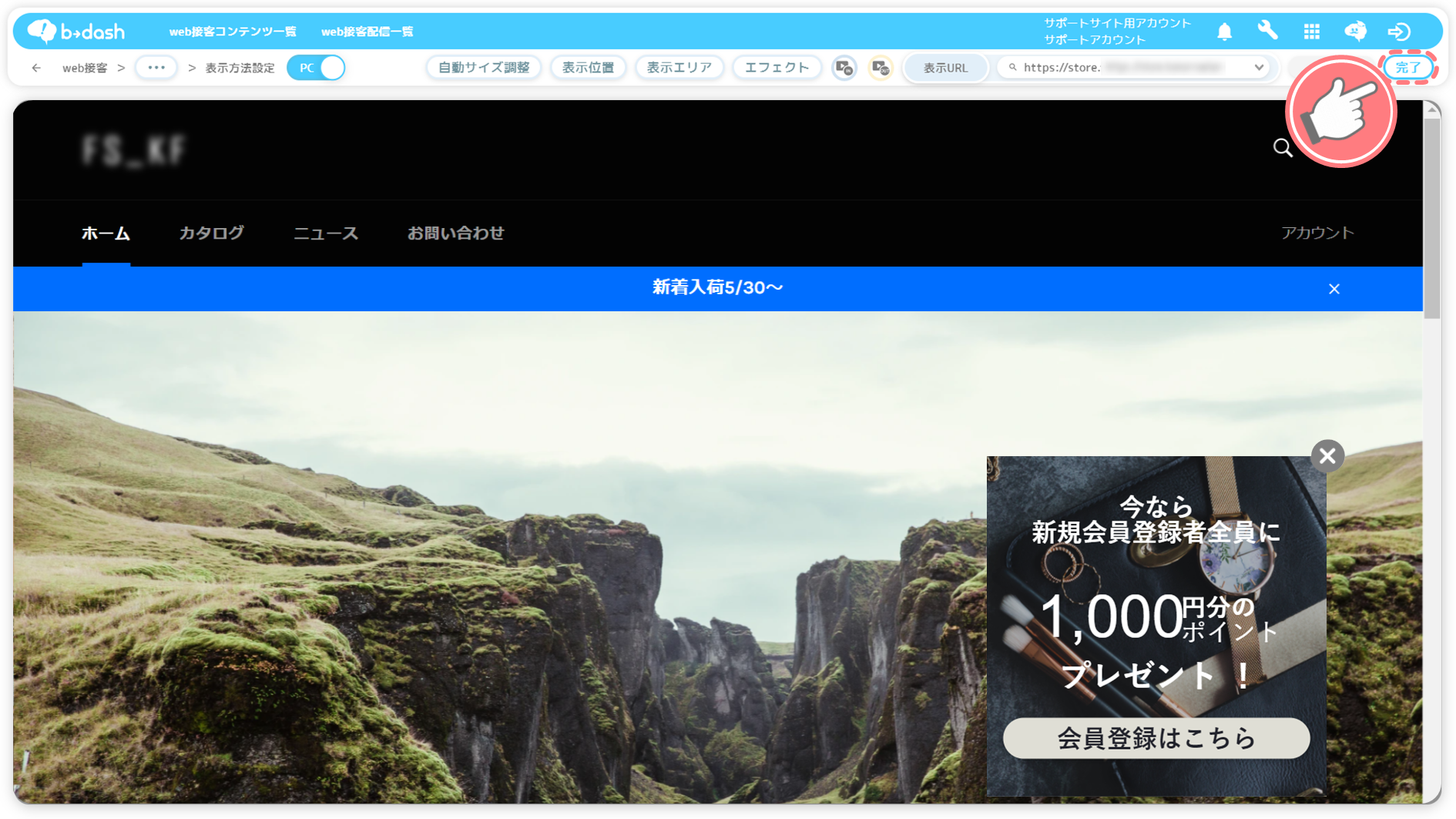Click the b→dash logo

(75, 32)
